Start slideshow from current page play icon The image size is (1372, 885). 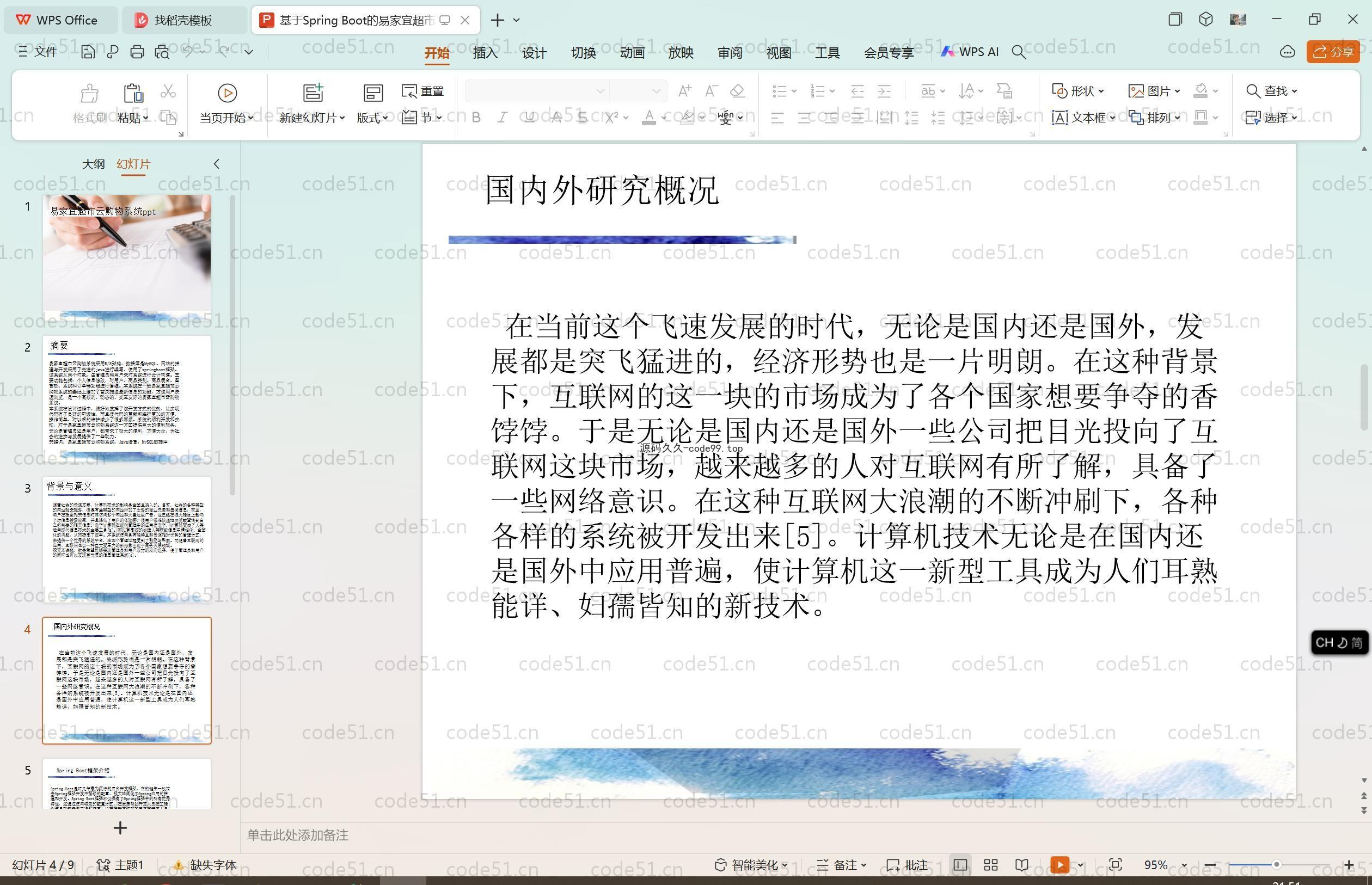227,93
